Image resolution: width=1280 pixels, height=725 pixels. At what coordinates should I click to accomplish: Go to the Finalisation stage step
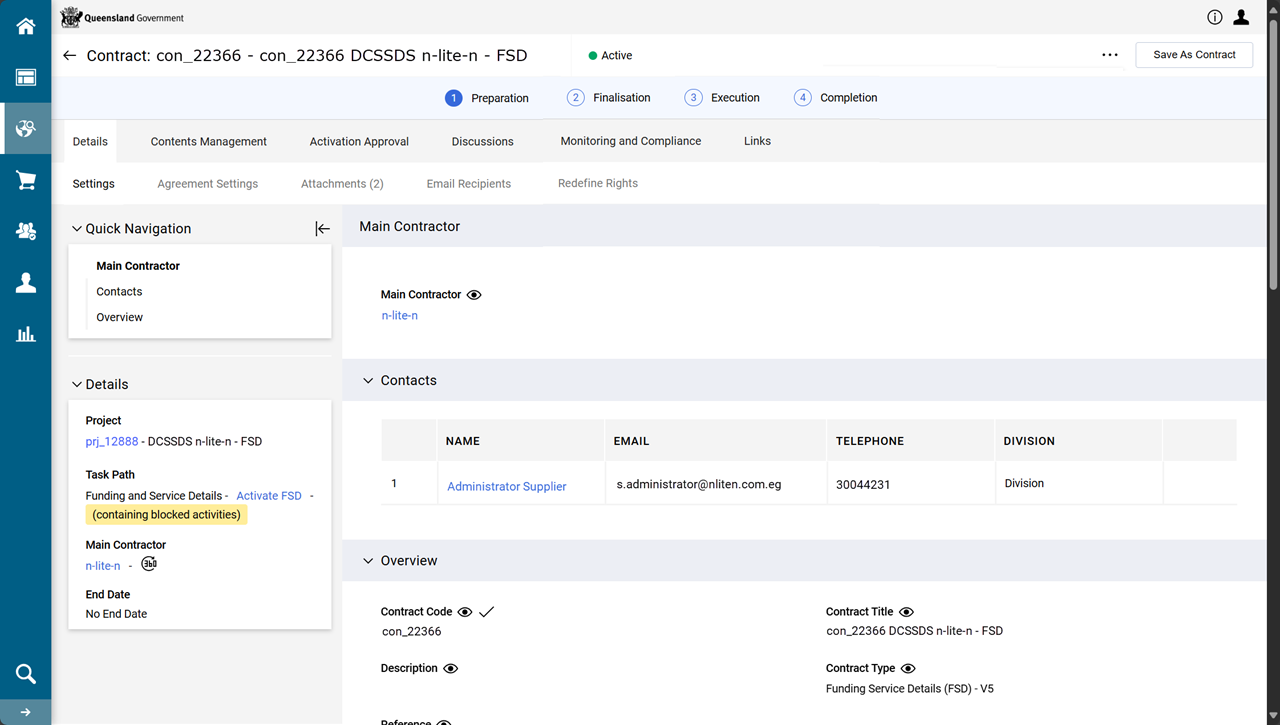click(x=609, y=98)
